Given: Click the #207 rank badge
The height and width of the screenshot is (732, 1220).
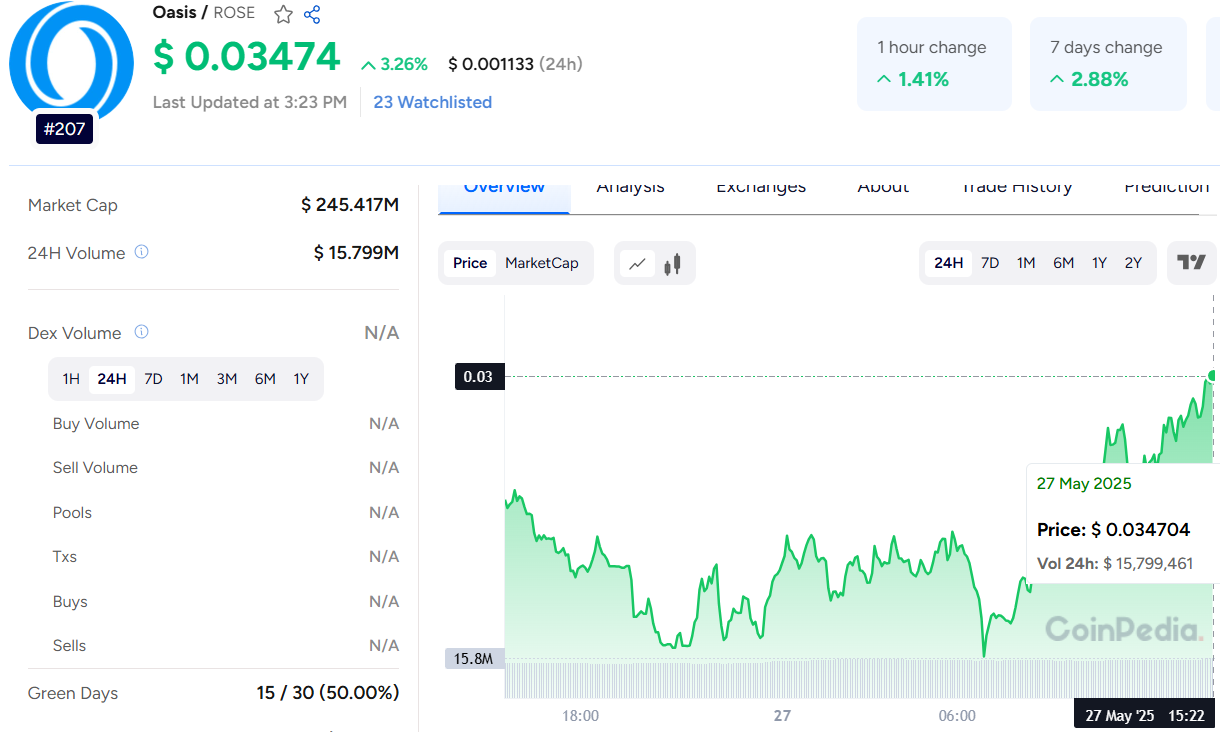Looking at the screenshot, I should click(65, 129).
